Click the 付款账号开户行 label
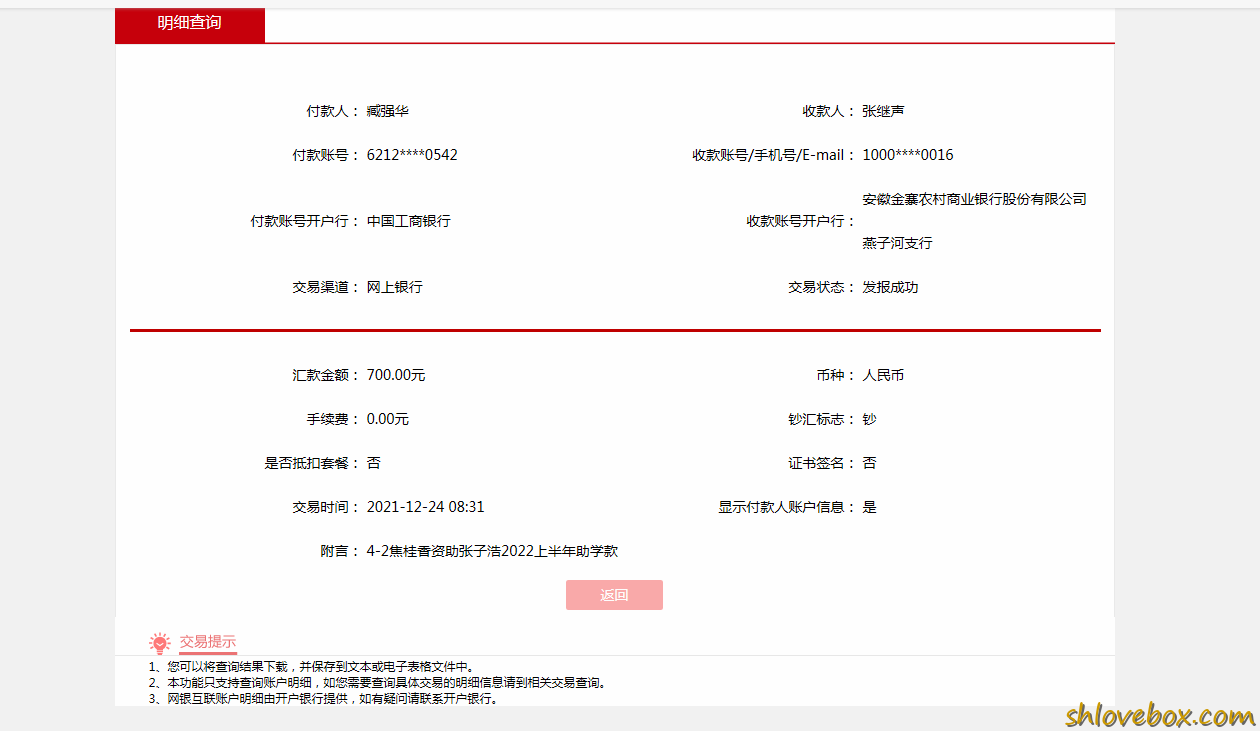1260x731 pixels. point(305,221)
